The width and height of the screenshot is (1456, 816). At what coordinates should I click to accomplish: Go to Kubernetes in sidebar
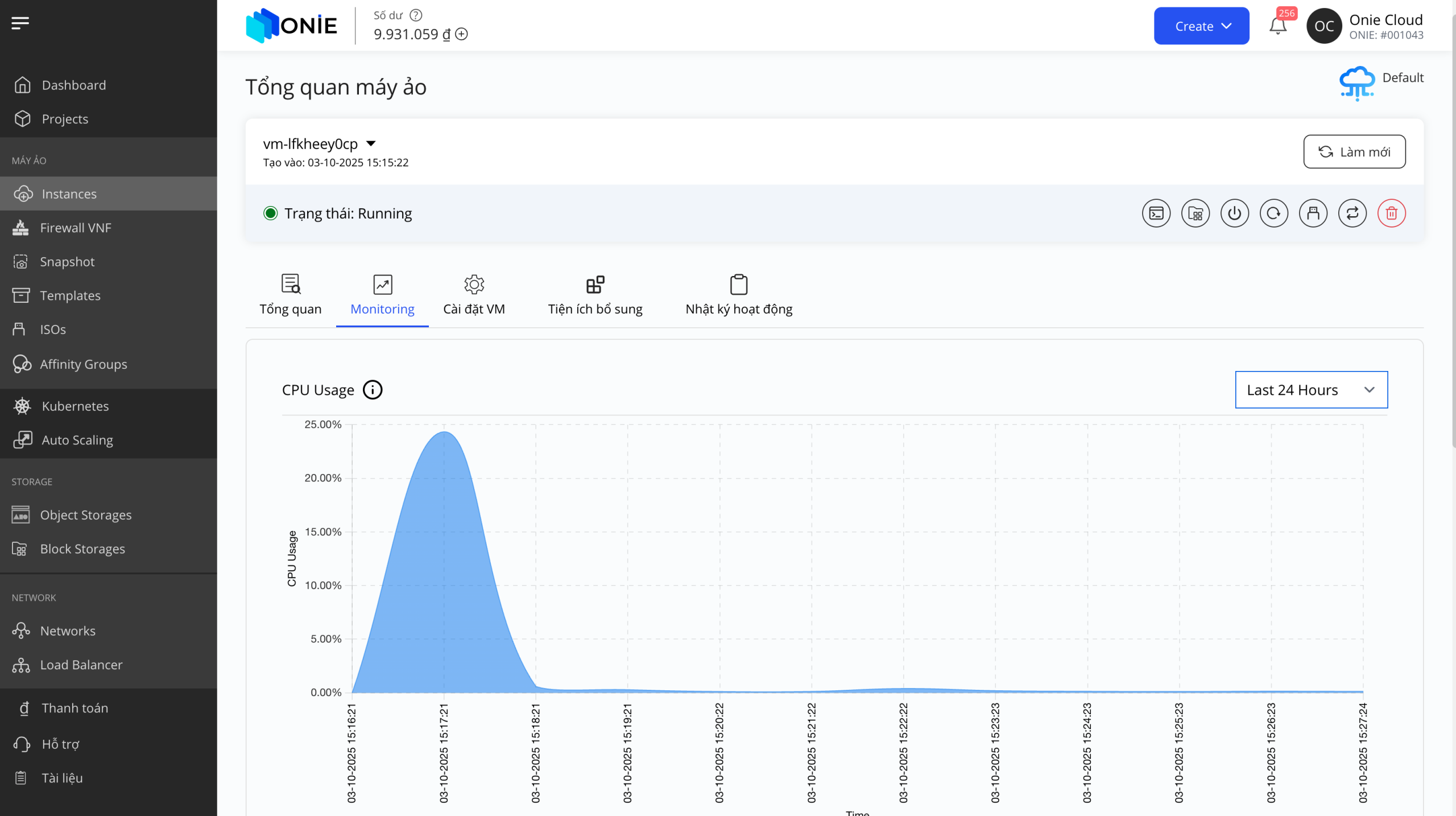75,406
